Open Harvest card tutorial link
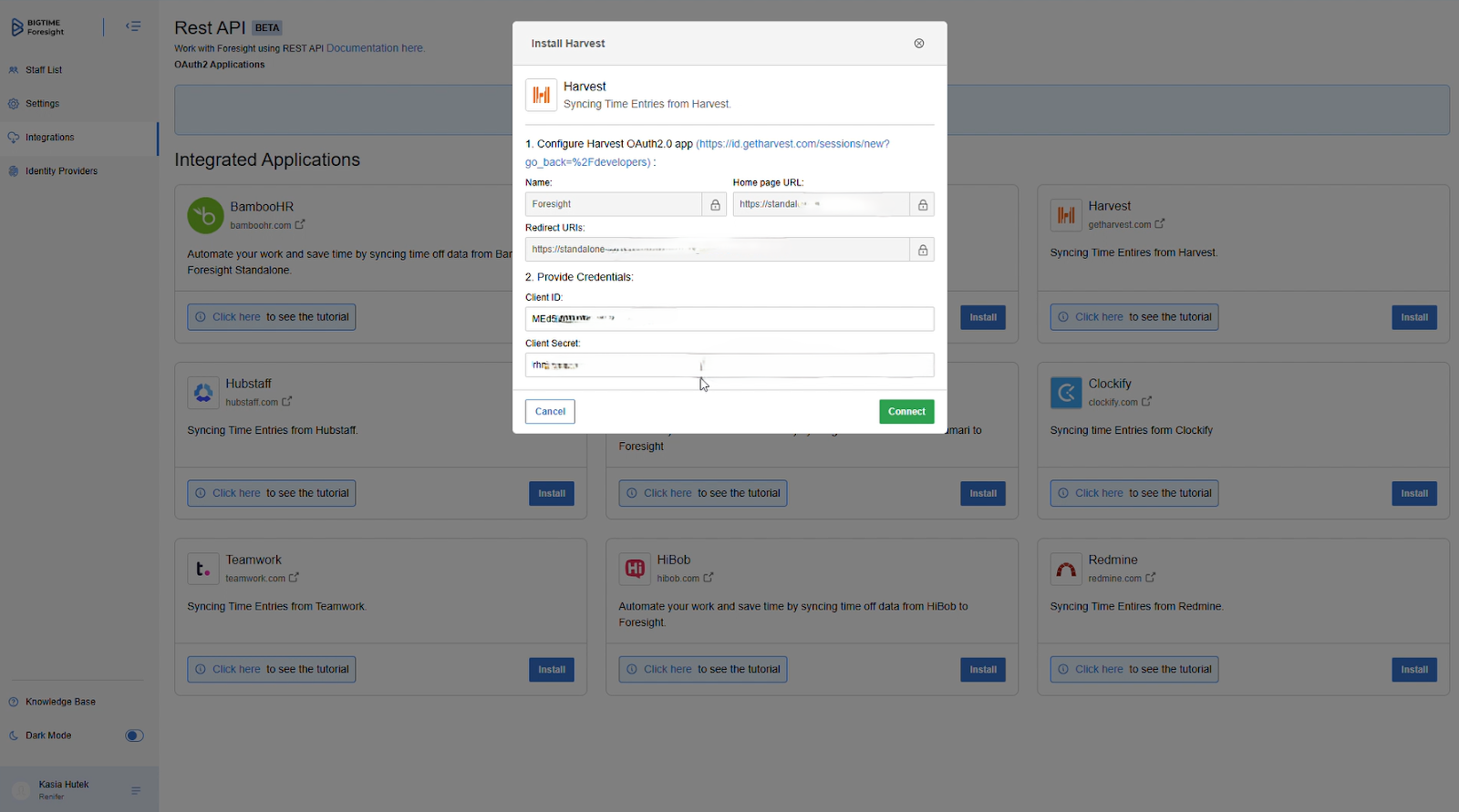The height and width of the screenshot is (812, 1459). click(1099, 317)
